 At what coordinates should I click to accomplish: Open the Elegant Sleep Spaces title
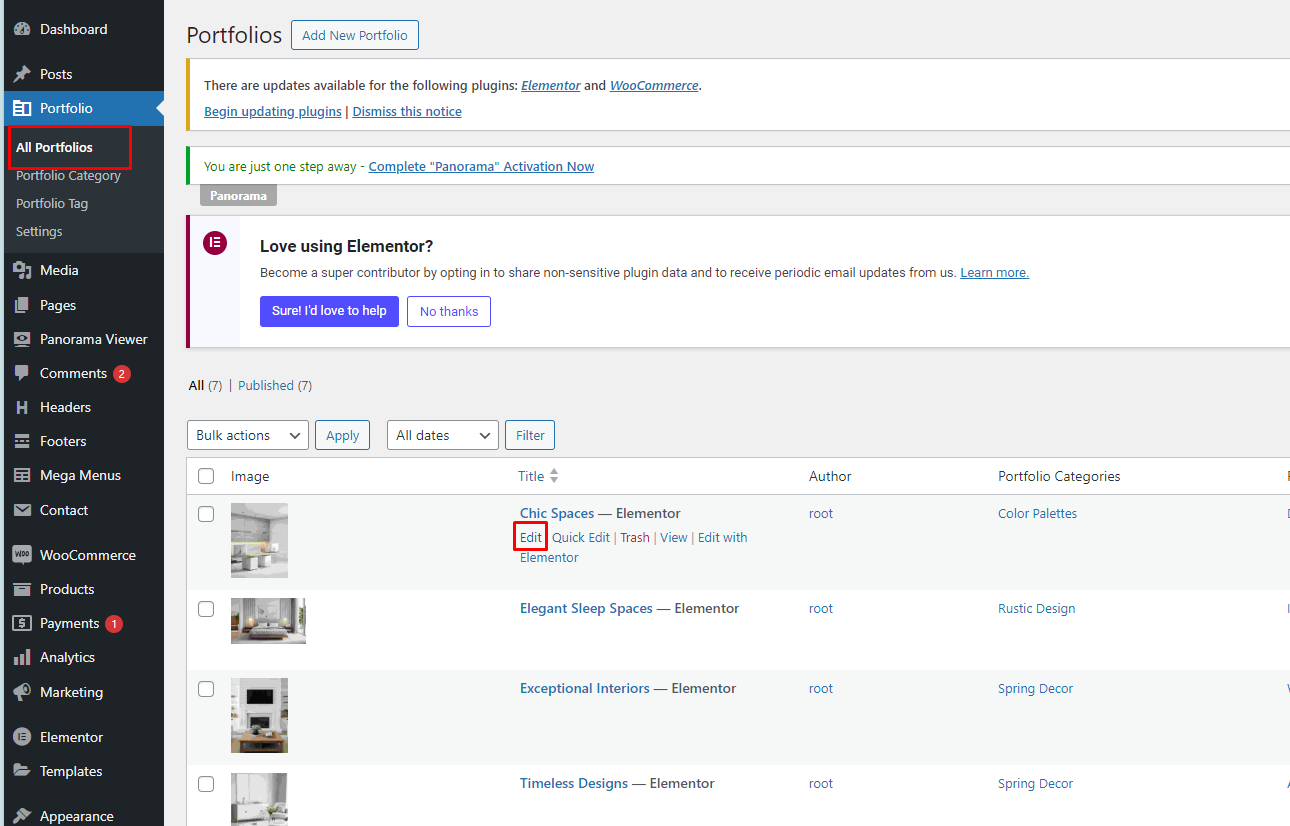[586, 608]
